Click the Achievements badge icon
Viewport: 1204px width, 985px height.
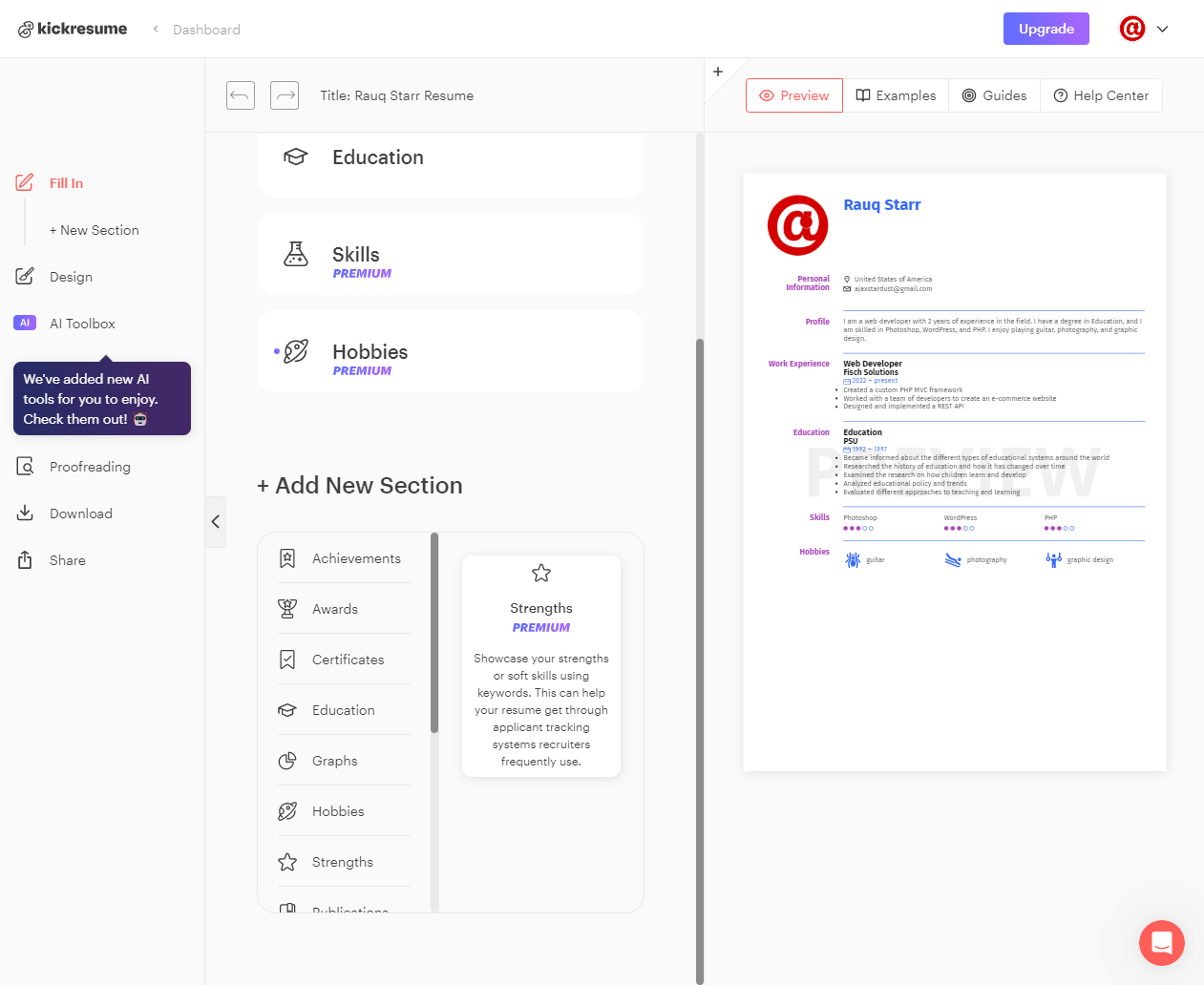pos(287,558)
